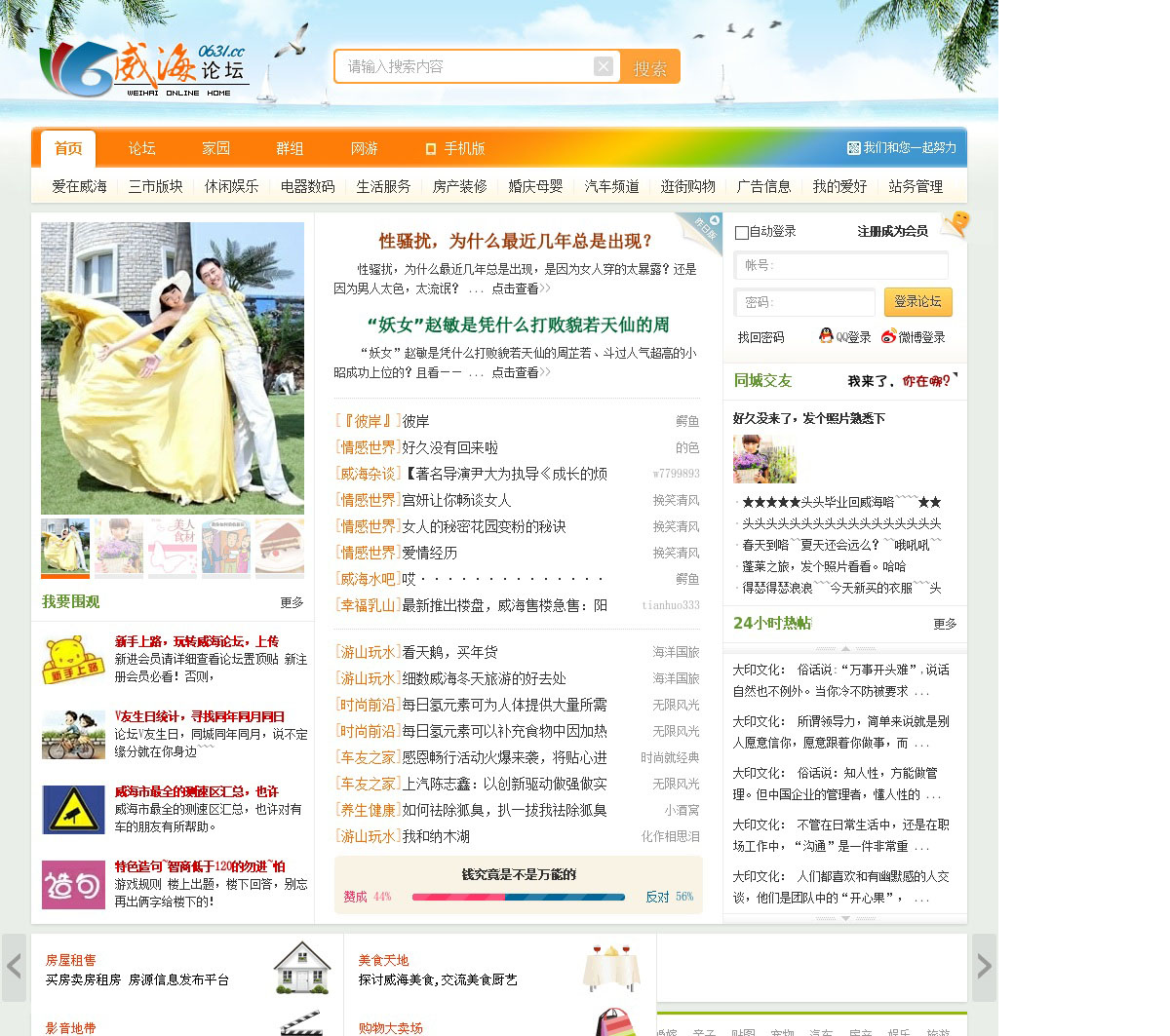The width and height of the screenshot is (1170, 1036).
Task: Click the pink 造句 icon
Action: pyautogui.click(x=73, y=885)
